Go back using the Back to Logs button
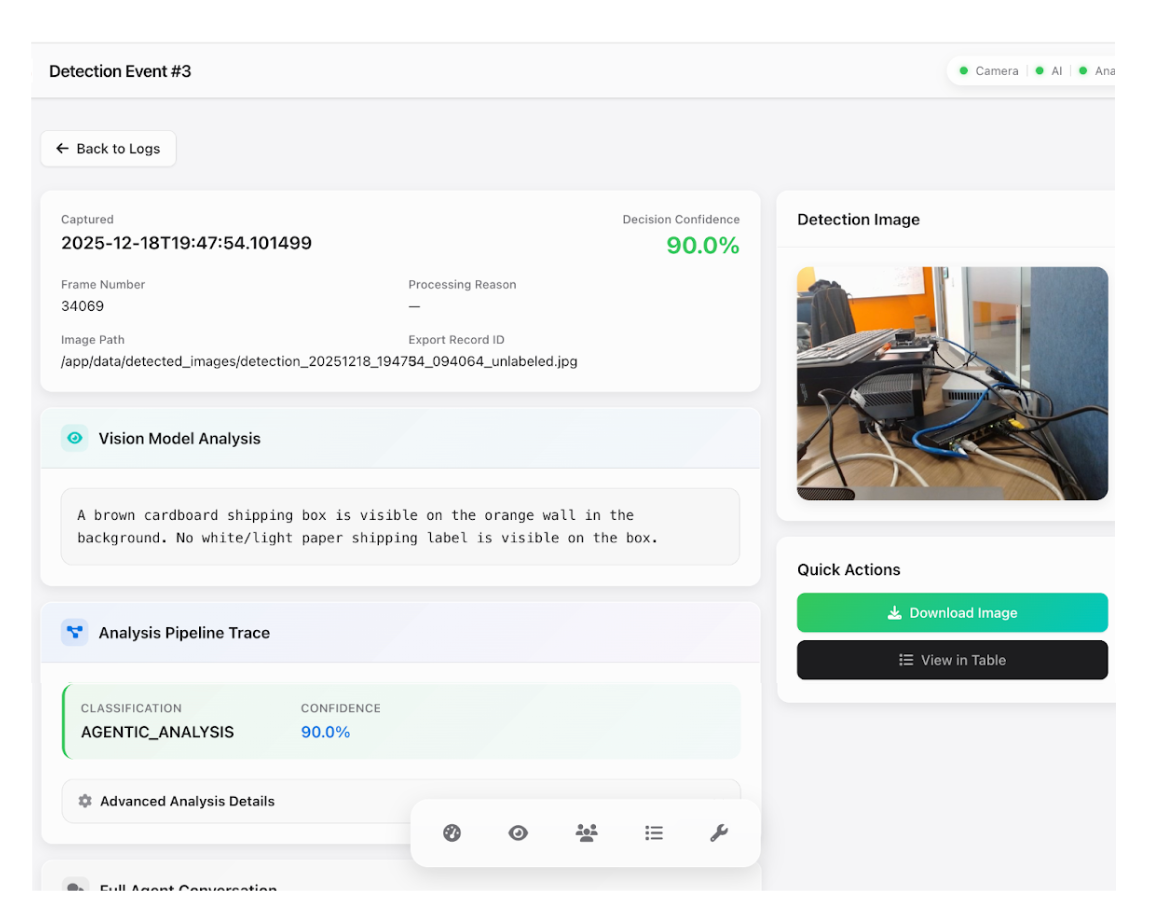Image resolution: width=1159 pixels, height=912 pixels. tap(108, 148)
